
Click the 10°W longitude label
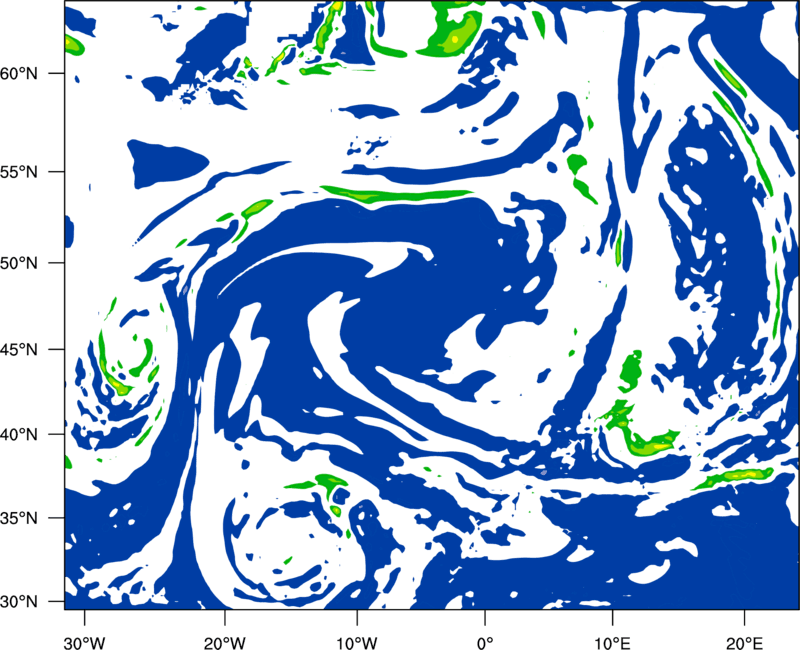356,643
